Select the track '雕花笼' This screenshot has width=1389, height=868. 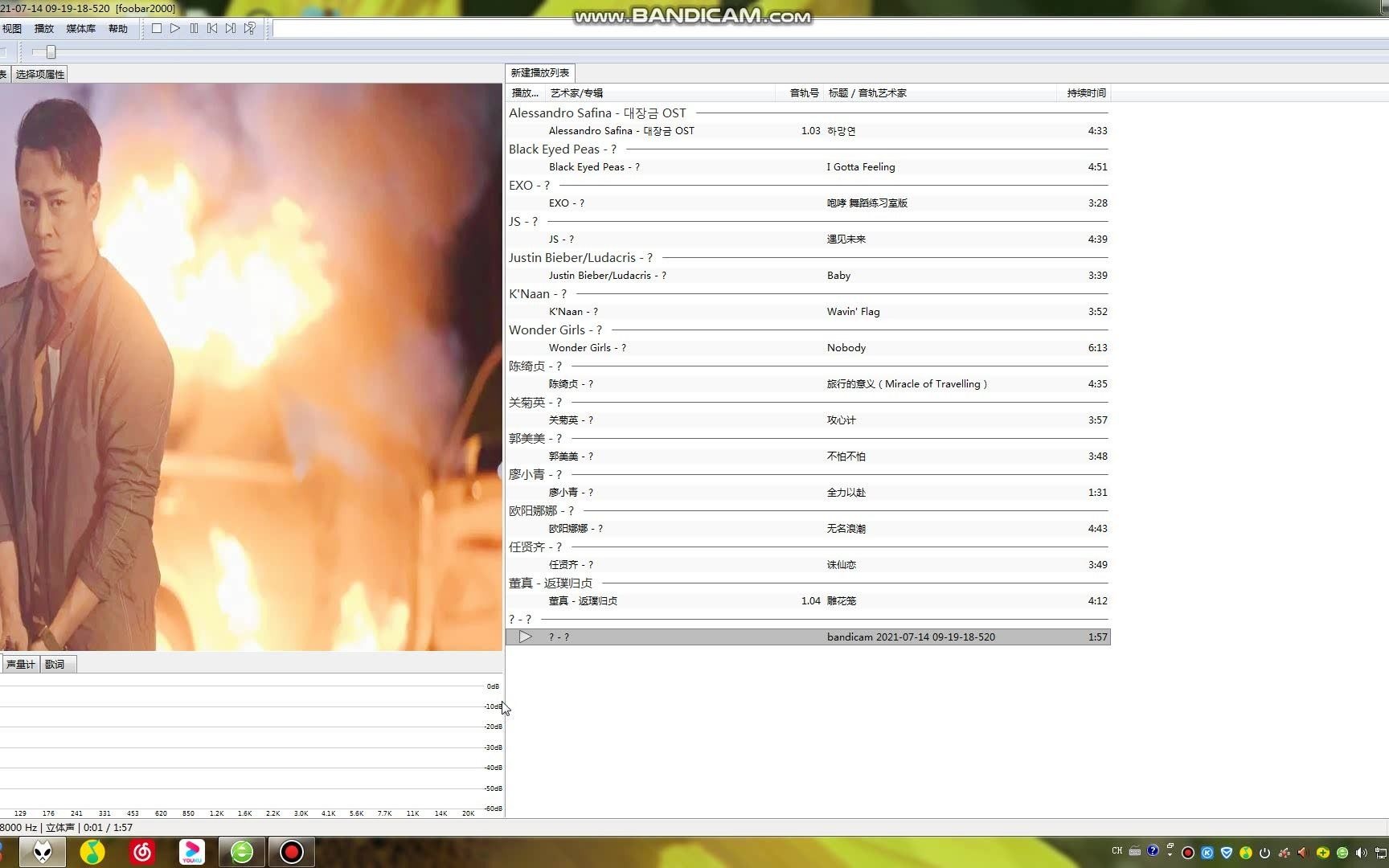(x=808, y=600)
